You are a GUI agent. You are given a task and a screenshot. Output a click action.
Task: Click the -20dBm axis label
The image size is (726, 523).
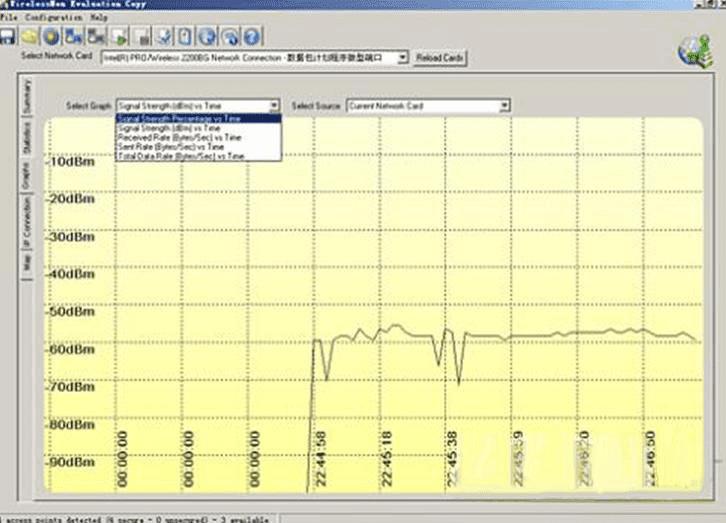70,199
